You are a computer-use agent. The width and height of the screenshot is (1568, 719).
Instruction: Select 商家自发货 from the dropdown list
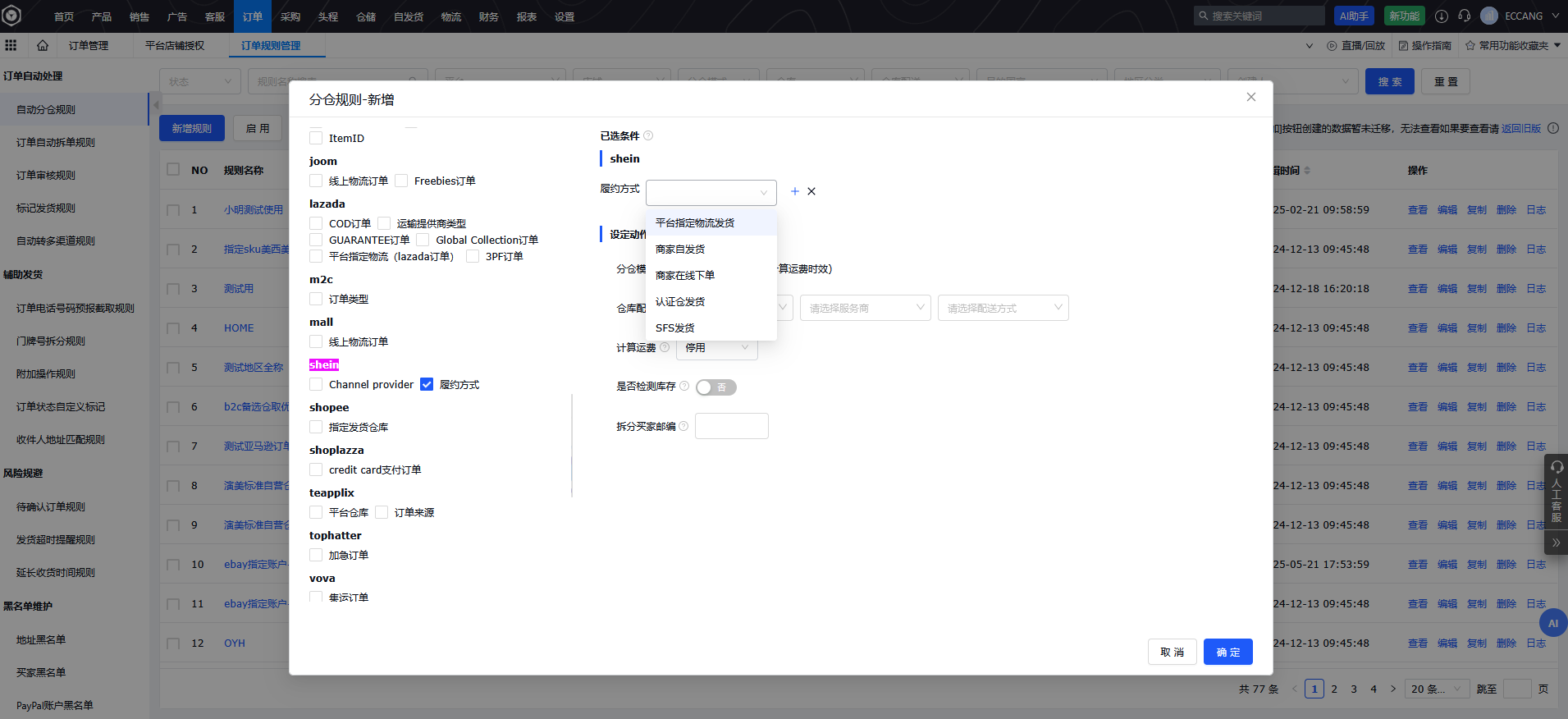pos(680,250)
